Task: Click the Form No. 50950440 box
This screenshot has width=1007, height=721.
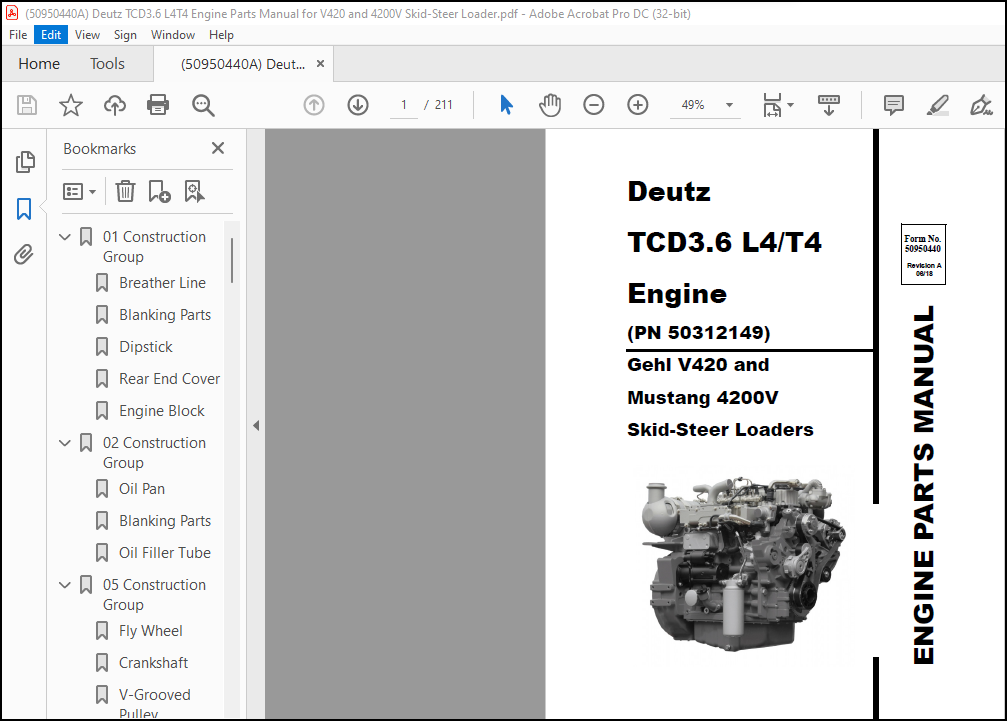Action: [x=923, y=254]
